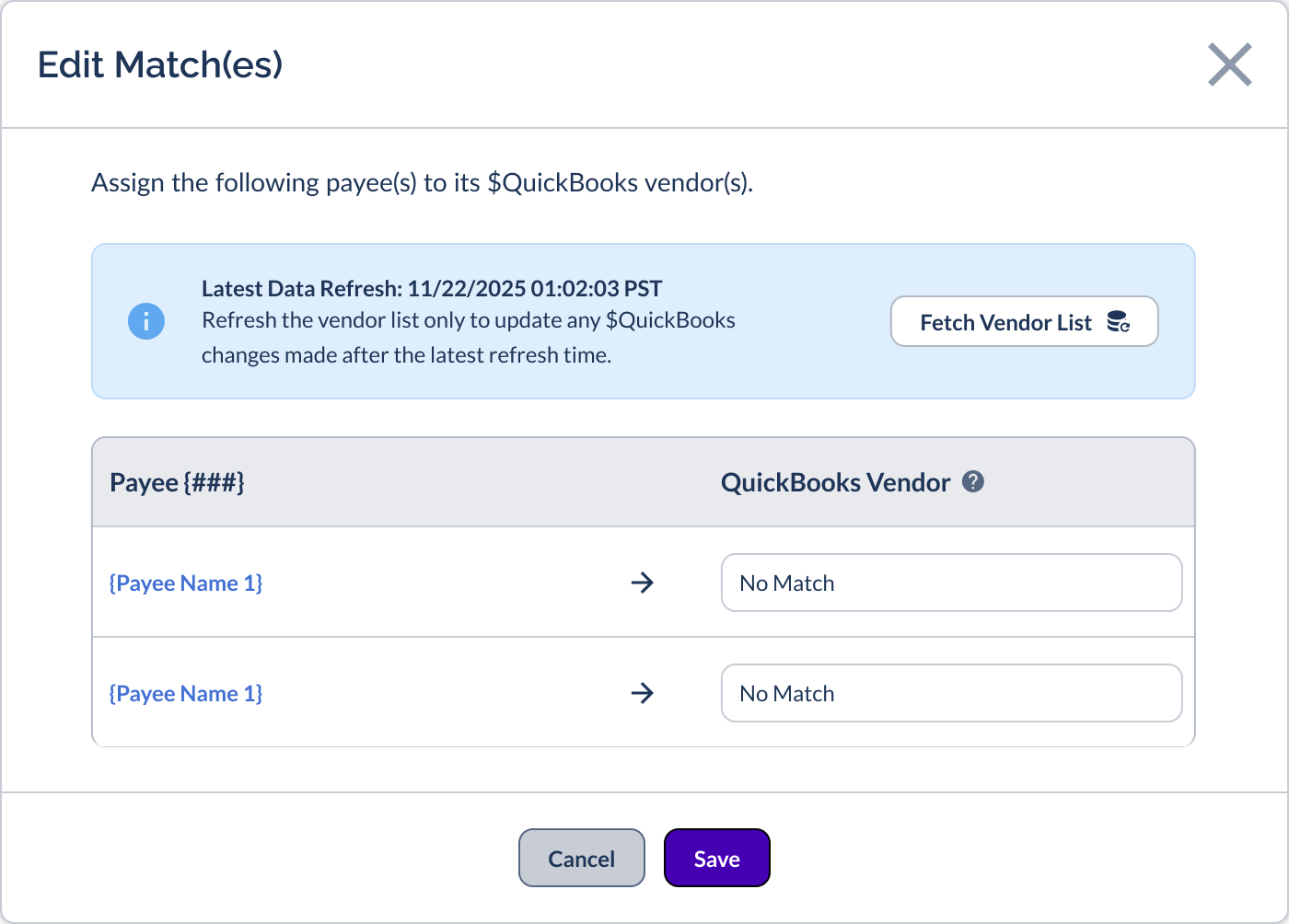This screenshot has height=924, width=1289.
Task: Click the X to dismiss the Edit Match(es) dialog
Action: point(1230,64)
